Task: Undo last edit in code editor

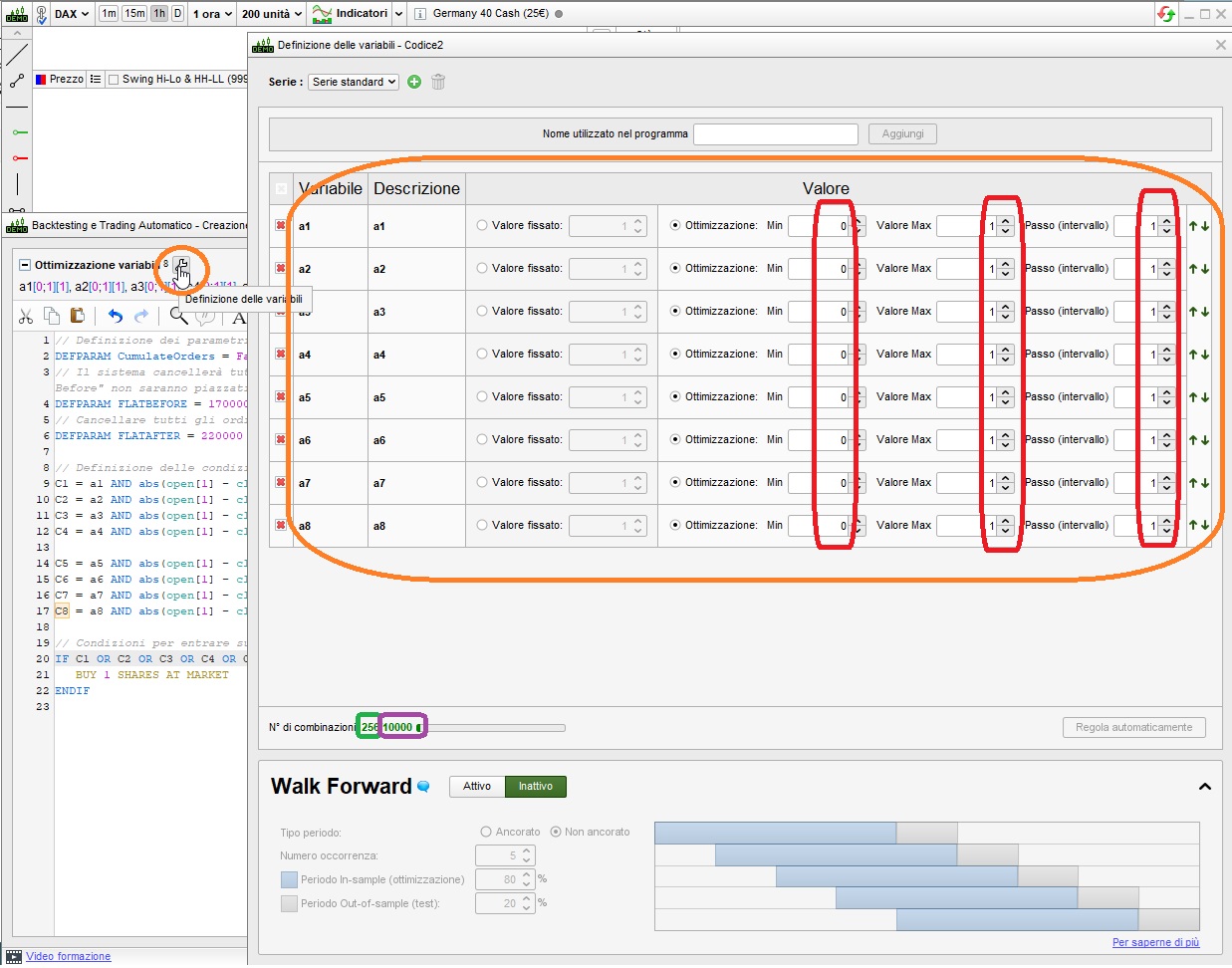Action: click(x=116, y=316)
